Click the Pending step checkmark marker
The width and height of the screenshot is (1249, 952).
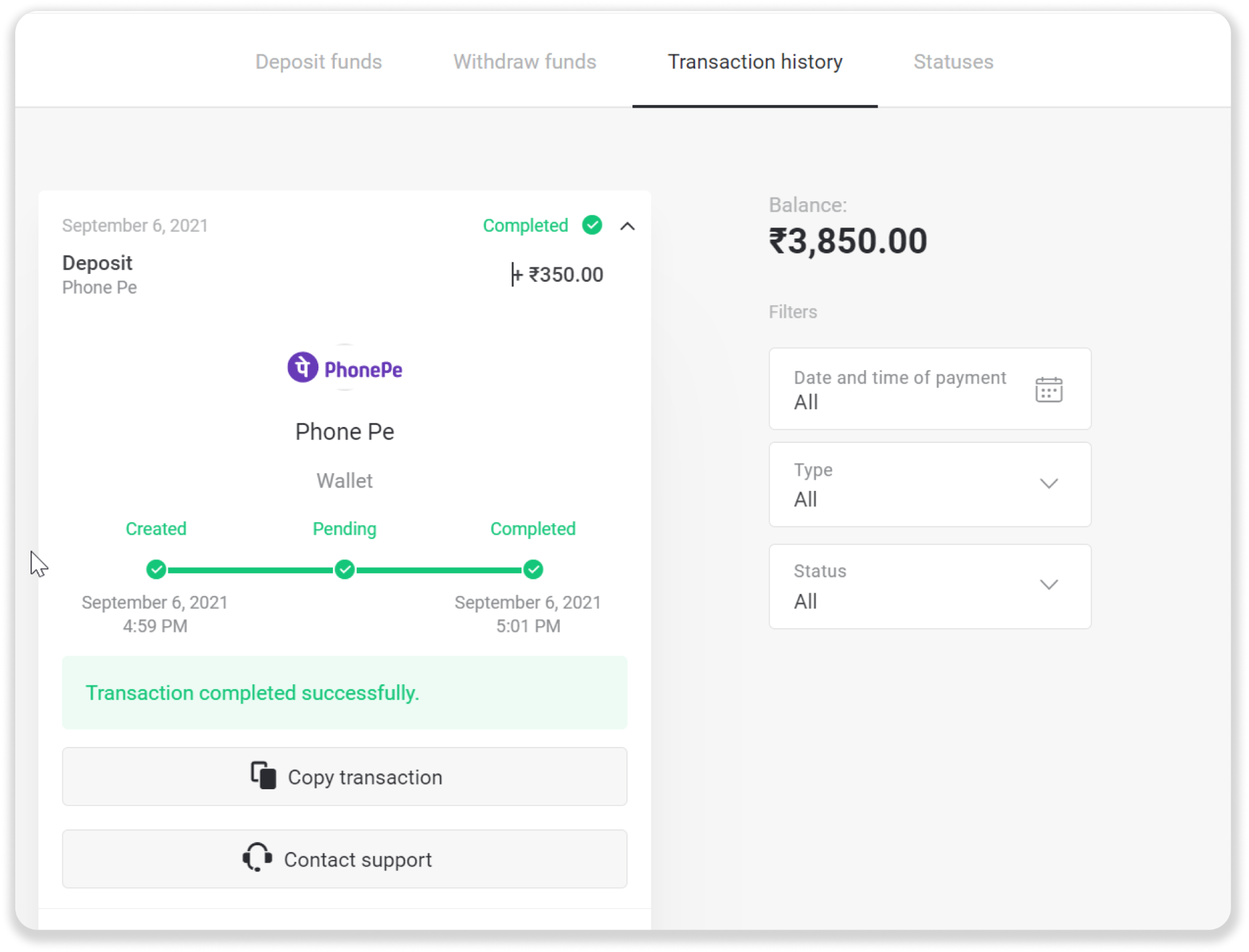(345, 570)
